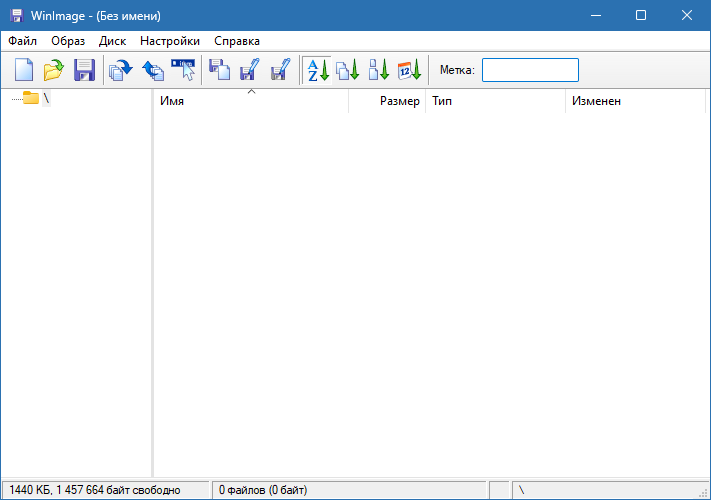Viewport: 711px width, 500px height.
Task: Create a new image with the blank page icon
Action: [x=24, y=70]
